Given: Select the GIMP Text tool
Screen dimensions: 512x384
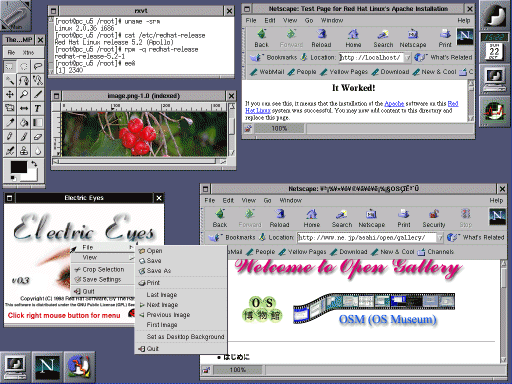Looking at the screenshot, I should pyautogui.click(x=38, y=108).
